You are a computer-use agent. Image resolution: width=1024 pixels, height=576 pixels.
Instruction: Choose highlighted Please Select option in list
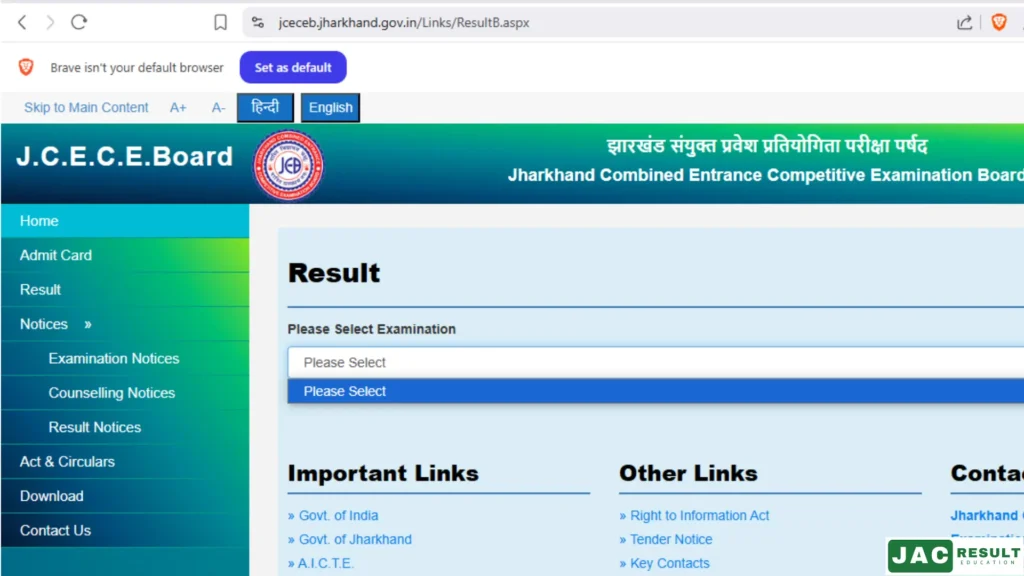click(x=656, y=391)
